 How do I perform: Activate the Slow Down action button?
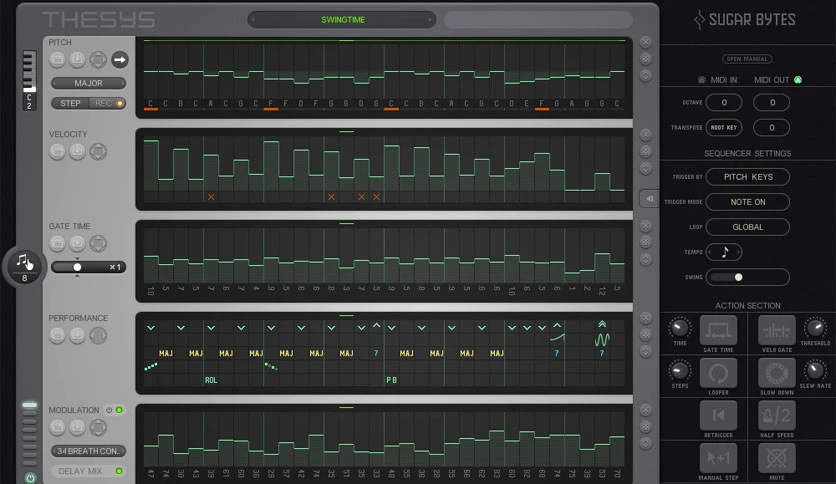click(x=776, y=373)
